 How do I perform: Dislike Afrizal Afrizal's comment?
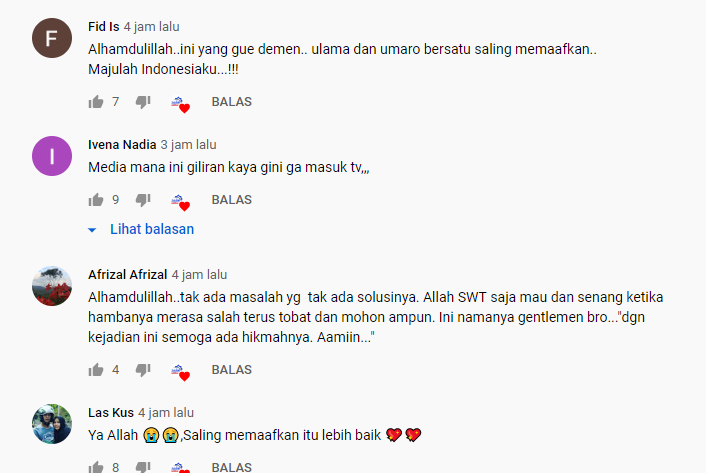point(143,370)
